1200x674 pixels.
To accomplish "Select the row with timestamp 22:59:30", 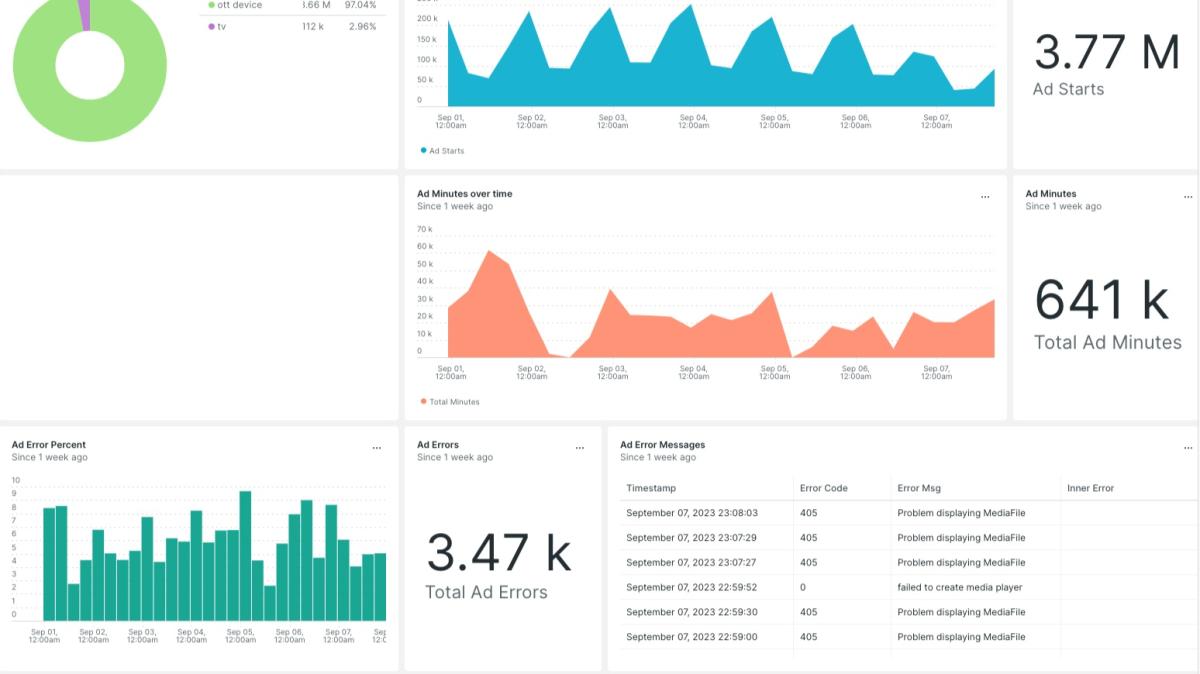I will point(692,612).
